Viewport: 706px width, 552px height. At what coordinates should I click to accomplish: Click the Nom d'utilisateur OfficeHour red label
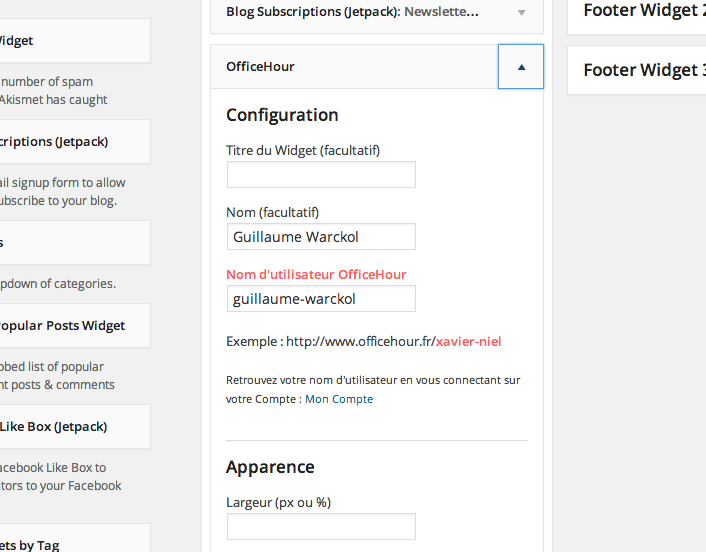tap(316, 275)
